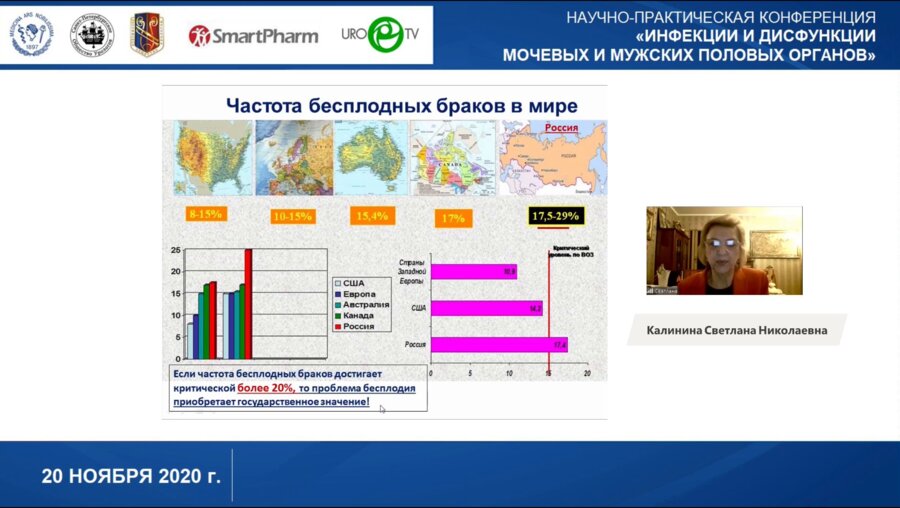Click the magenta Россия horizontal bar
This screenshot has width=900, height=508.
pos(499,345)
